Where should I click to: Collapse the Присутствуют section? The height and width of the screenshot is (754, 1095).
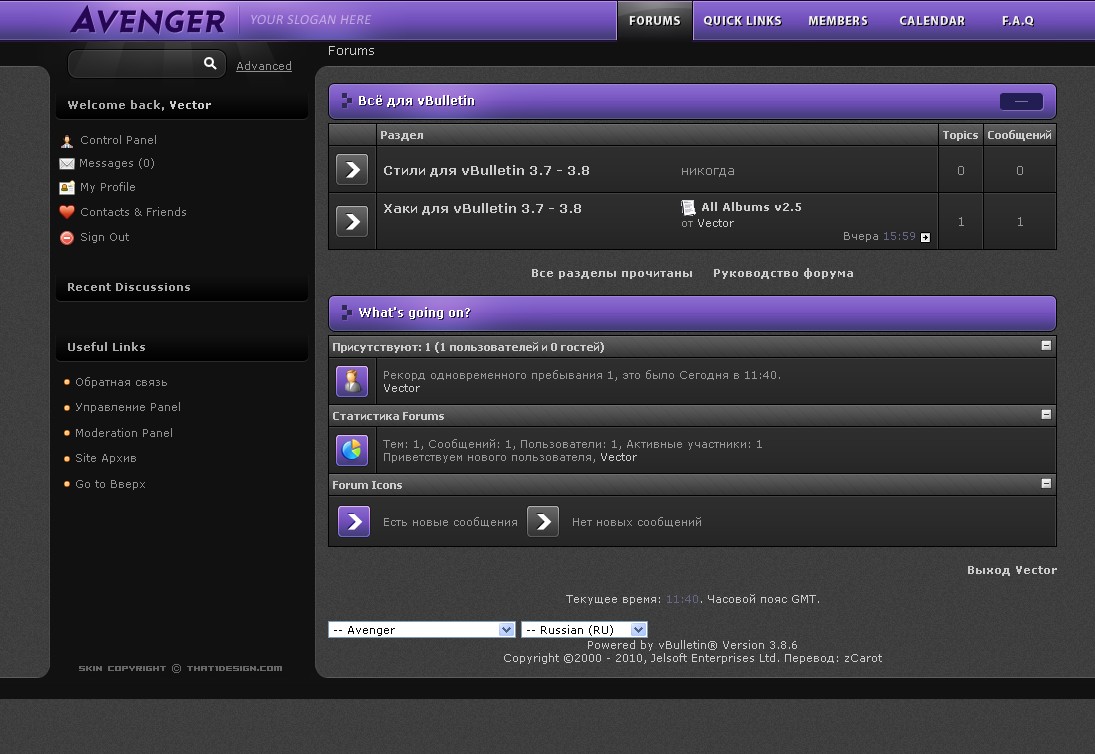click(x=1046, y=346)
